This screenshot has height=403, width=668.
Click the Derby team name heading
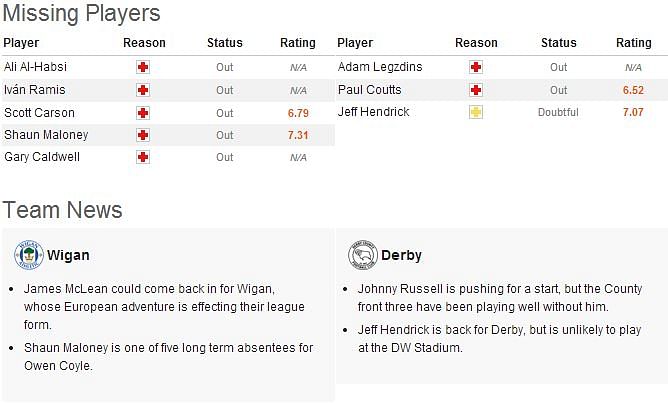click(x=401, y=255)
